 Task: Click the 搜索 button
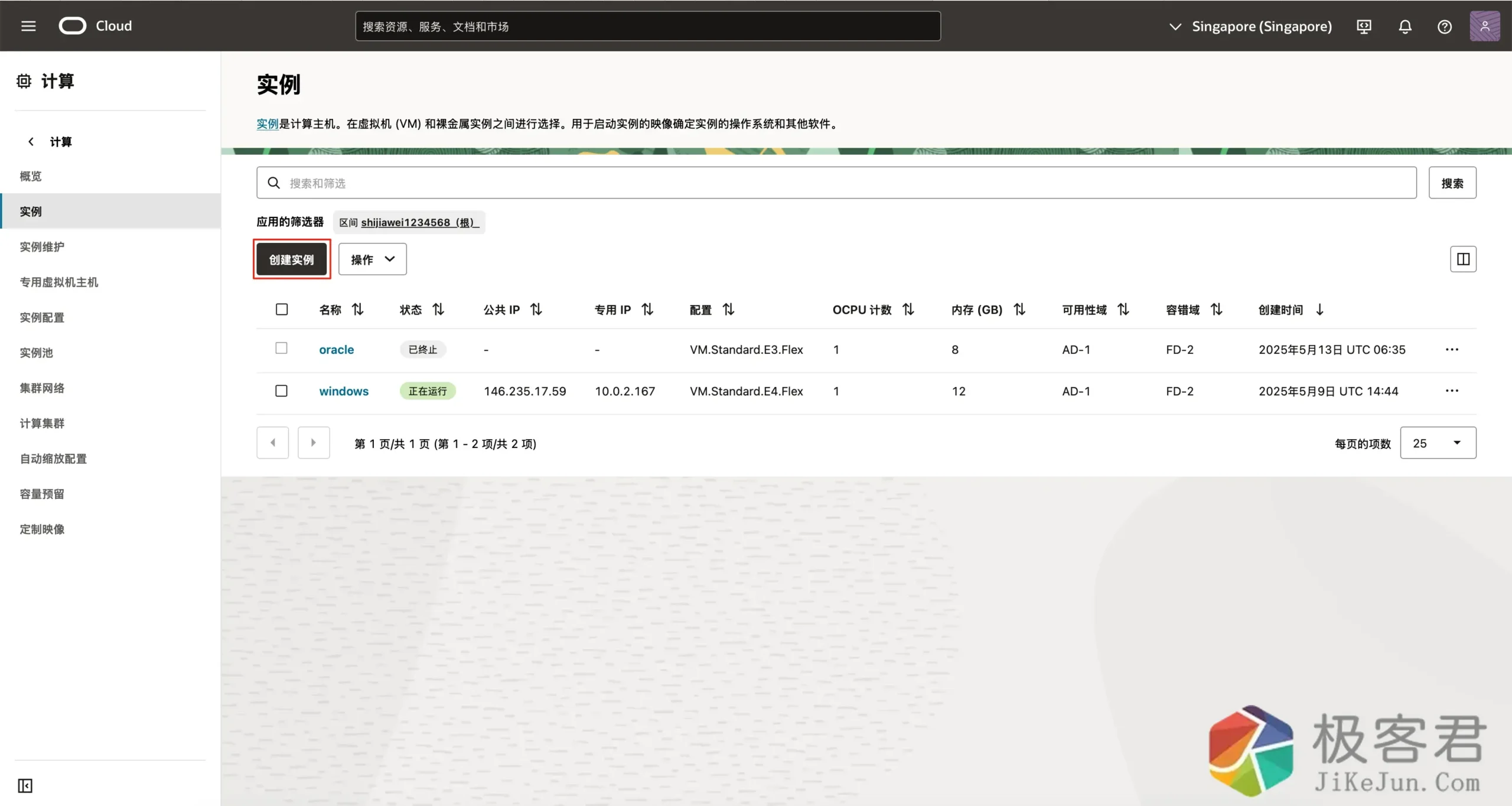(x=1452, y=183)
